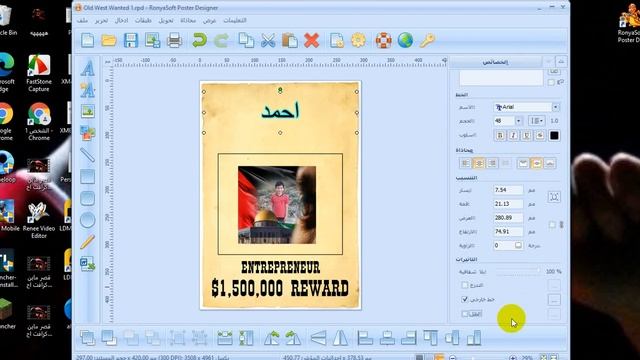The height and width of the screenshot is (360, 640).
Task: Enable the shadow (ظل) checkbox
Action: tap(464, 313)
